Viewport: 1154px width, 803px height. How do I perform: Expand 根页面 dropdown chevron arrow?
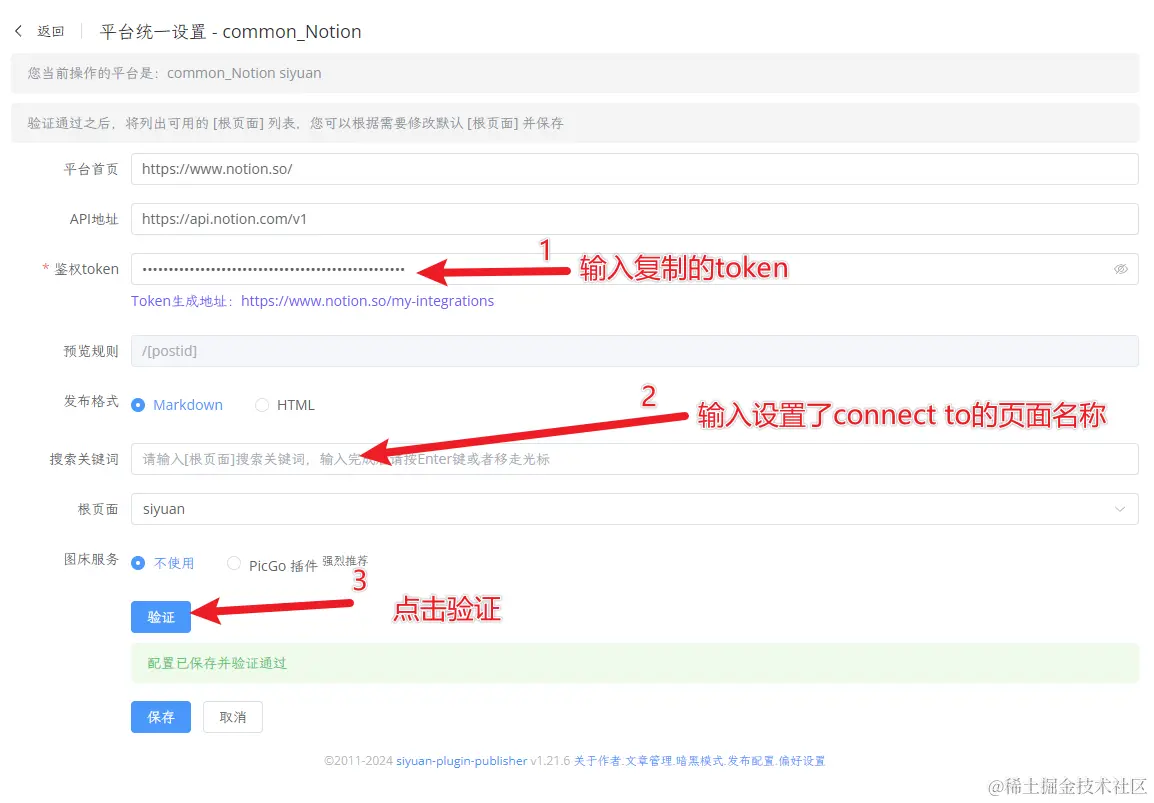[x=1119, y=509]
